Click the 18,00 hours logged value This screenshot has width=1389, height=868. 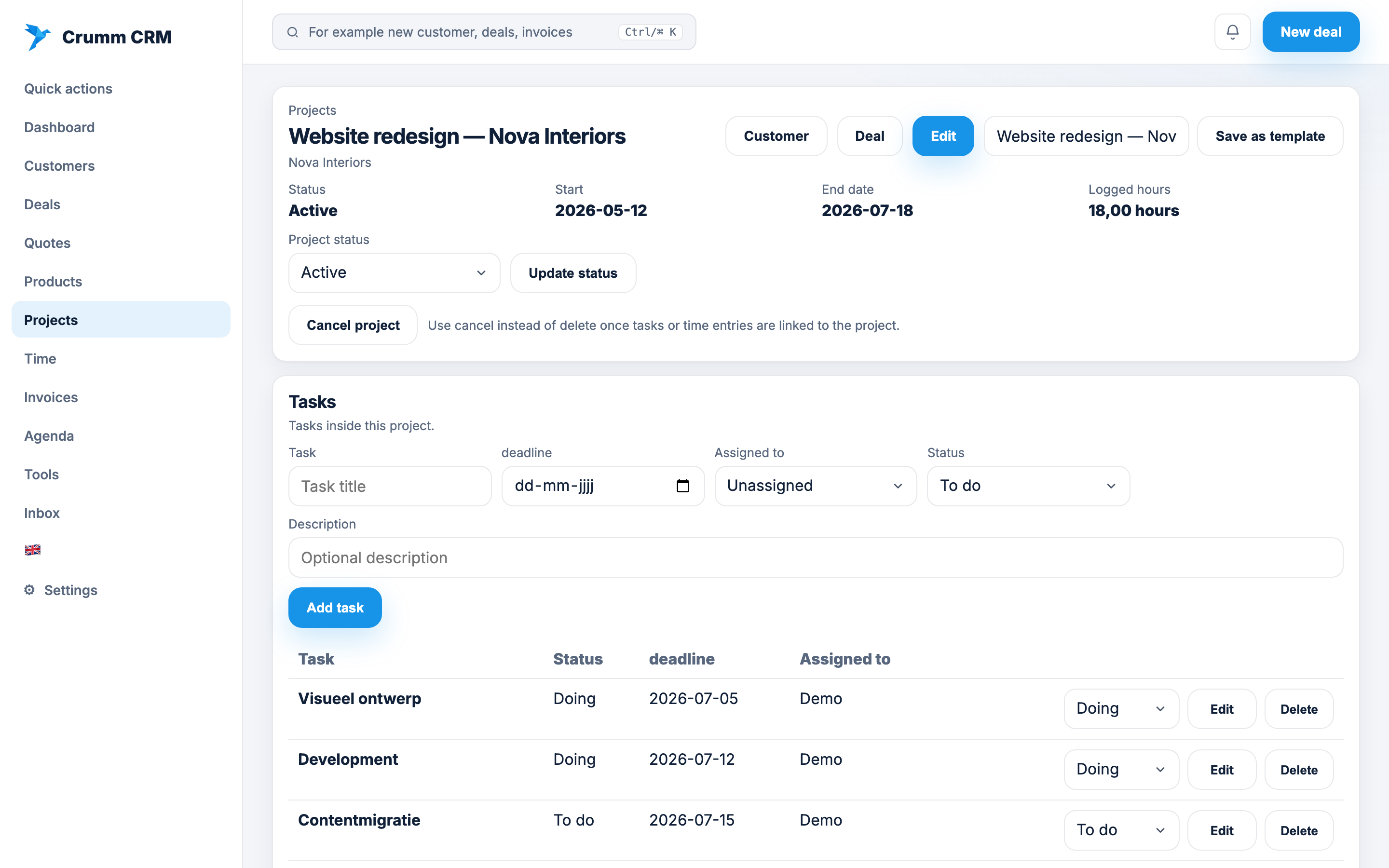[x=1133, y=211]
